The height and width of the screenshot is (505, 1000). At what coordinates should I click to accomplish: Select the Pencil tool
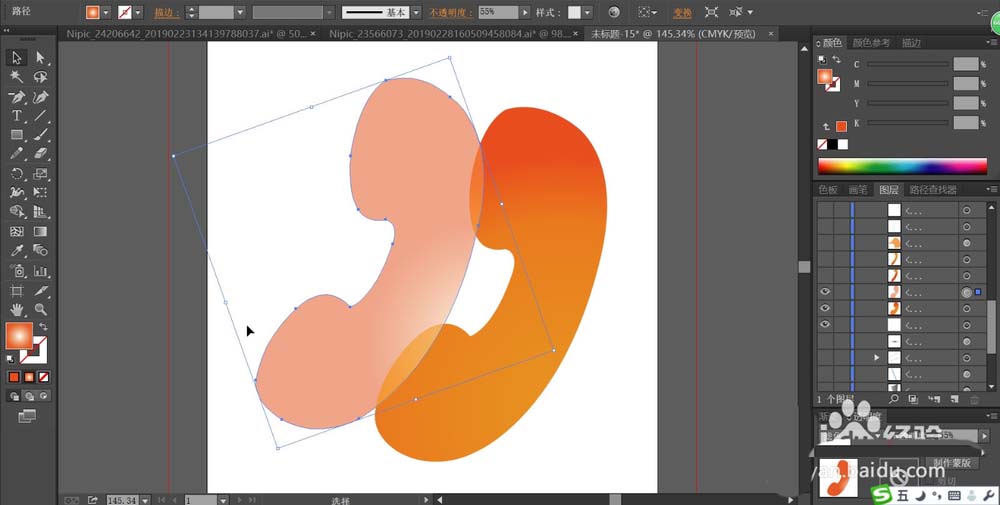point(17,154)
